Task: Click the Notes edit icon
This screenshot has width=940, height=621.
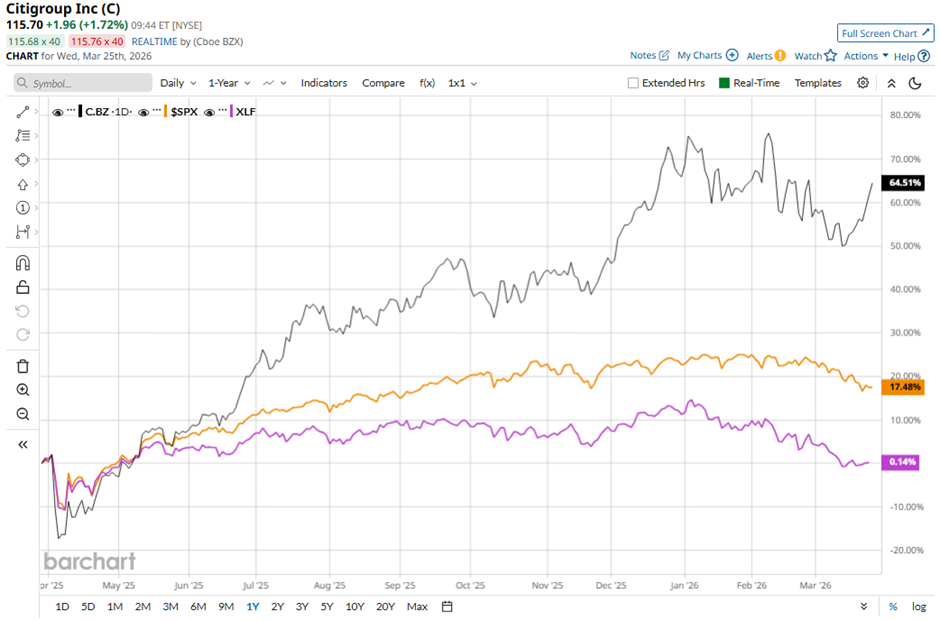Action: pyautogui.click(x=664, y=55)
